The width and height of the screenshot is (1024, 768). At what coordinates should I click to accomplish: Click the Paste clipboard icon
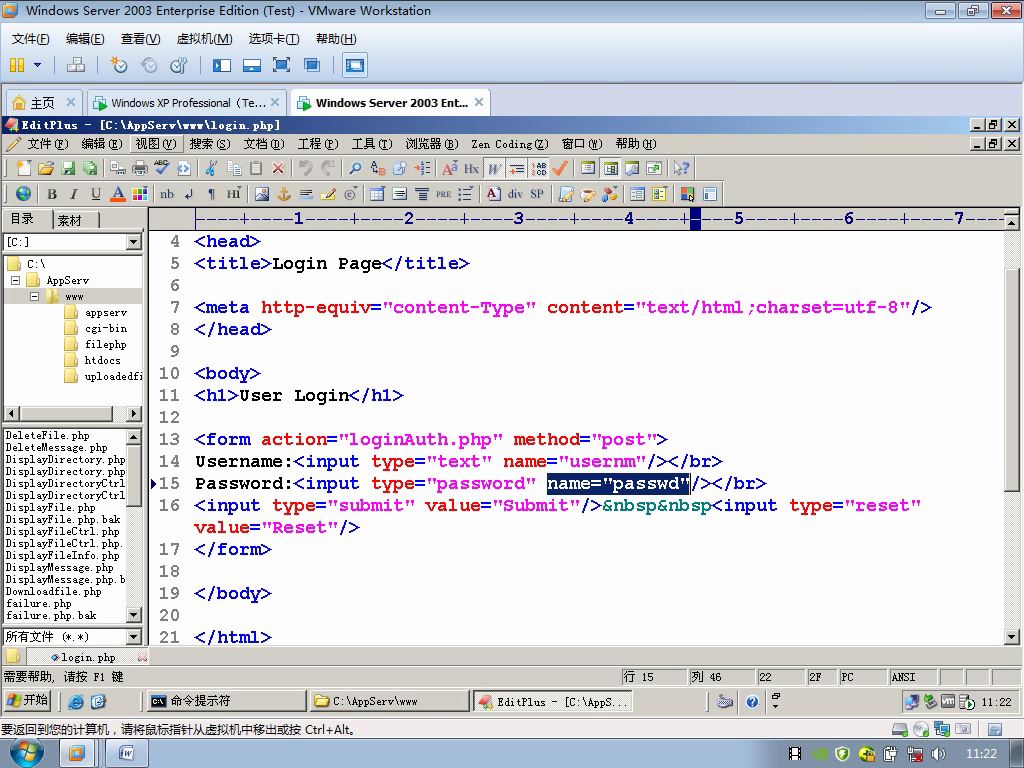[x=256, y=168]
